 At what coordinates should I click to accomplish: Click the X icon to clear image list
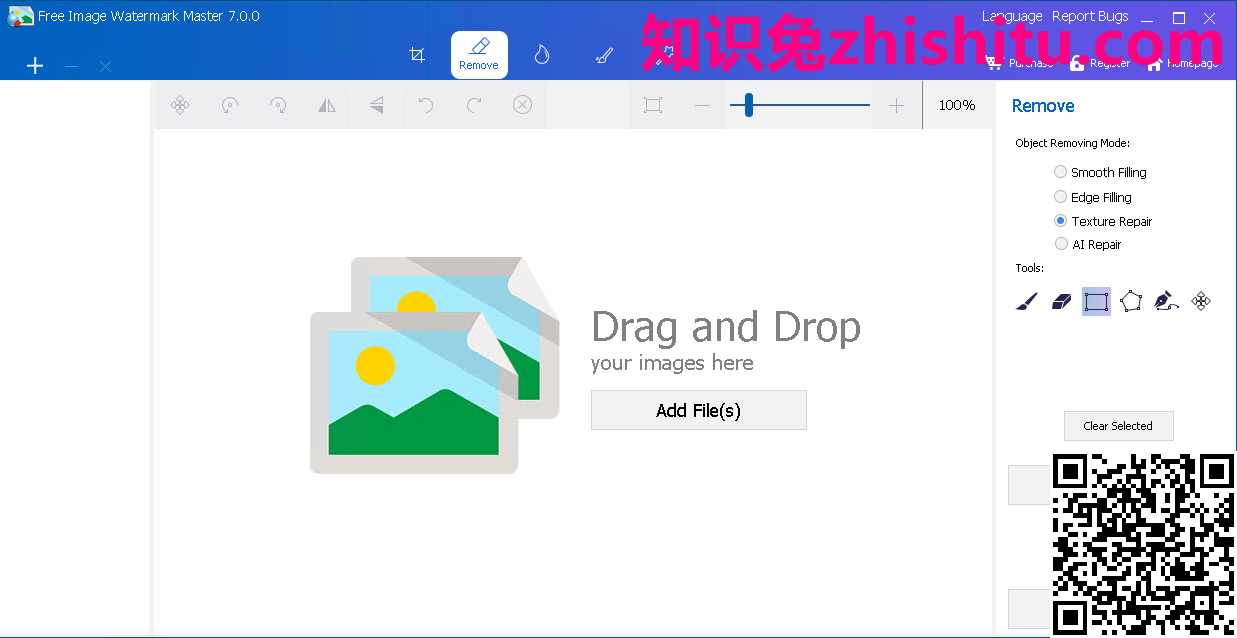tap(105, 66)
